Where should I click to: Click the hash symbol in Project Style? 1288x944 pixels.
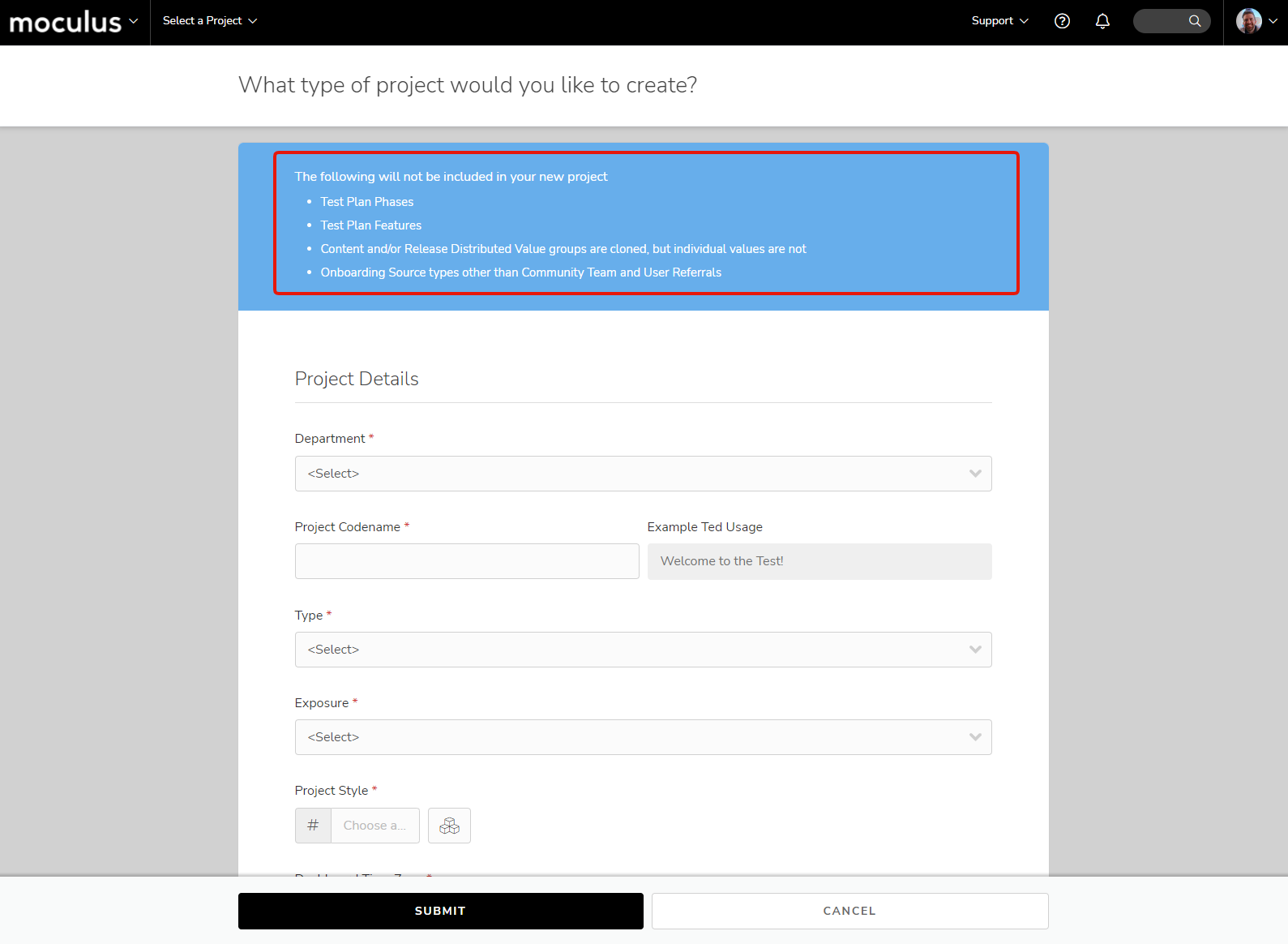coord(313,826)
